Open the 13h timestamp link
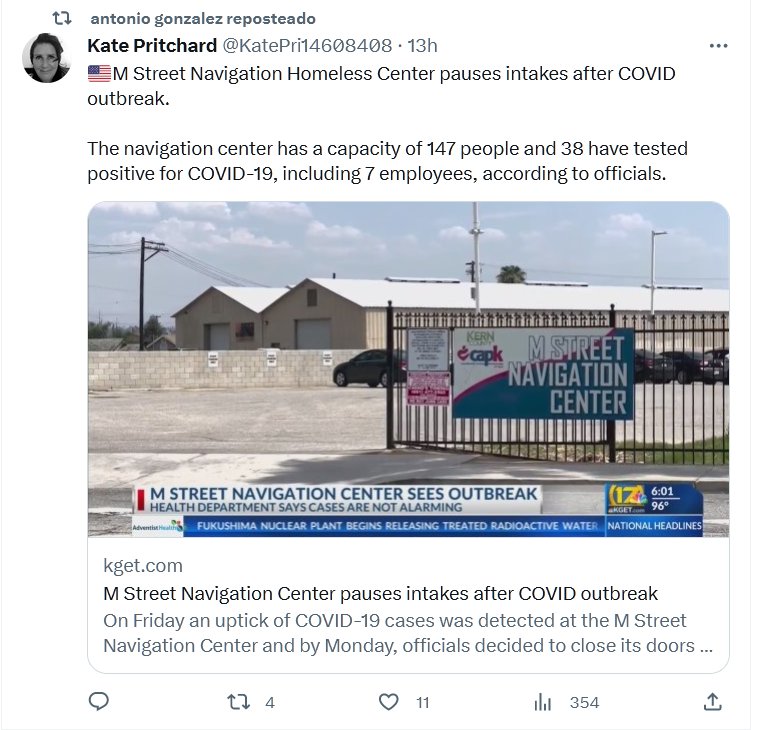760x730 pixels. tap(422, 46)
